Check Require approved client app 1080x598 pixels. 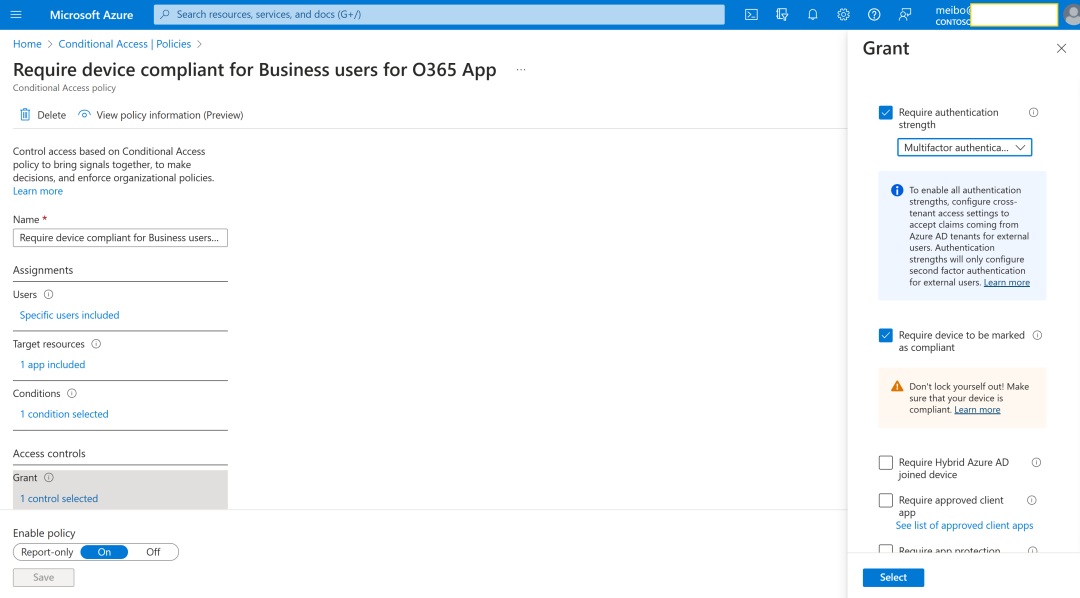click(886, 500)
